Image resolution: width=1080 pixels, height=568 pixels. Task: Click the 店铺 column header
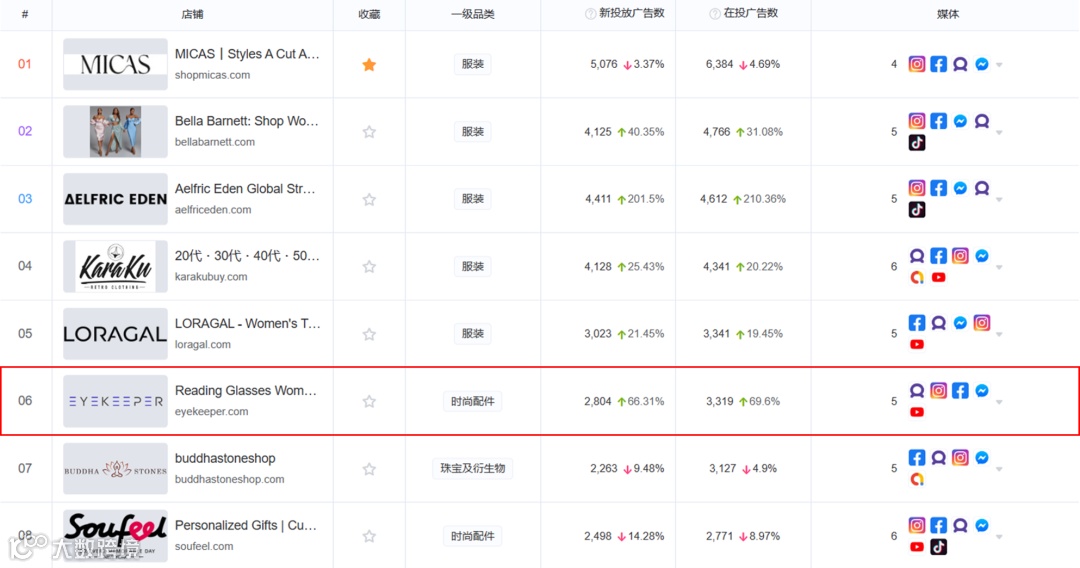click(x=192, y=14)
